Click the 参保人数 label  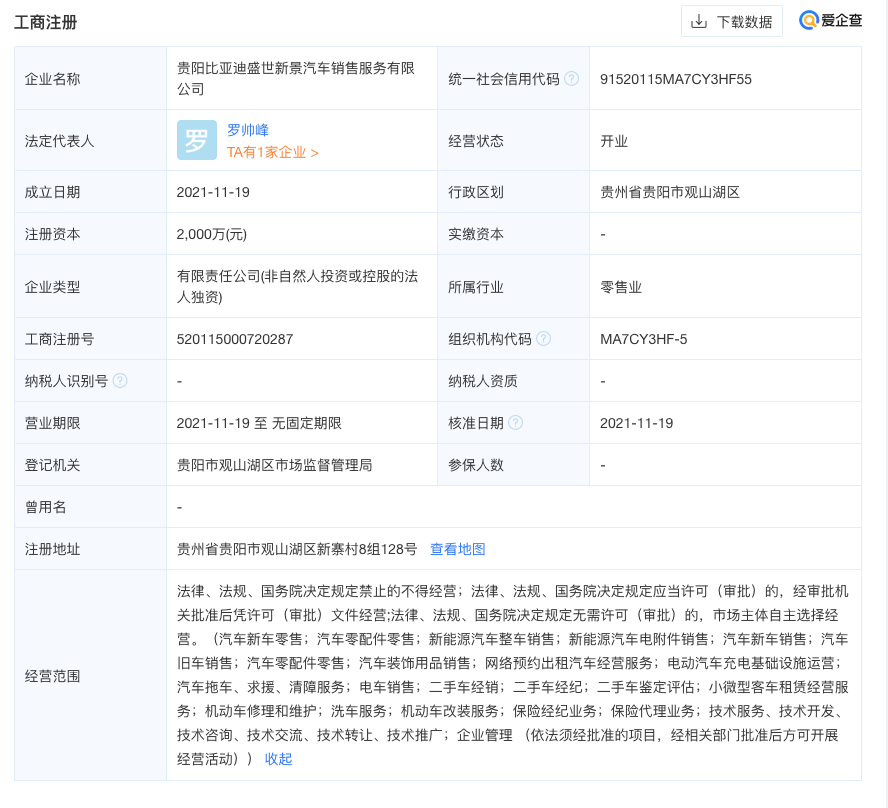(x=476, y=465)
